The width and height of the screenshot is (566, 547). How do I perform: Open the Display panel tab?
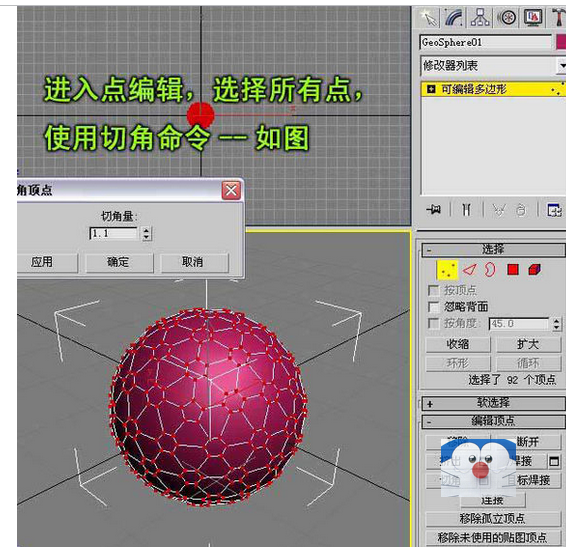pyautogui.click(x=533, y=18)
